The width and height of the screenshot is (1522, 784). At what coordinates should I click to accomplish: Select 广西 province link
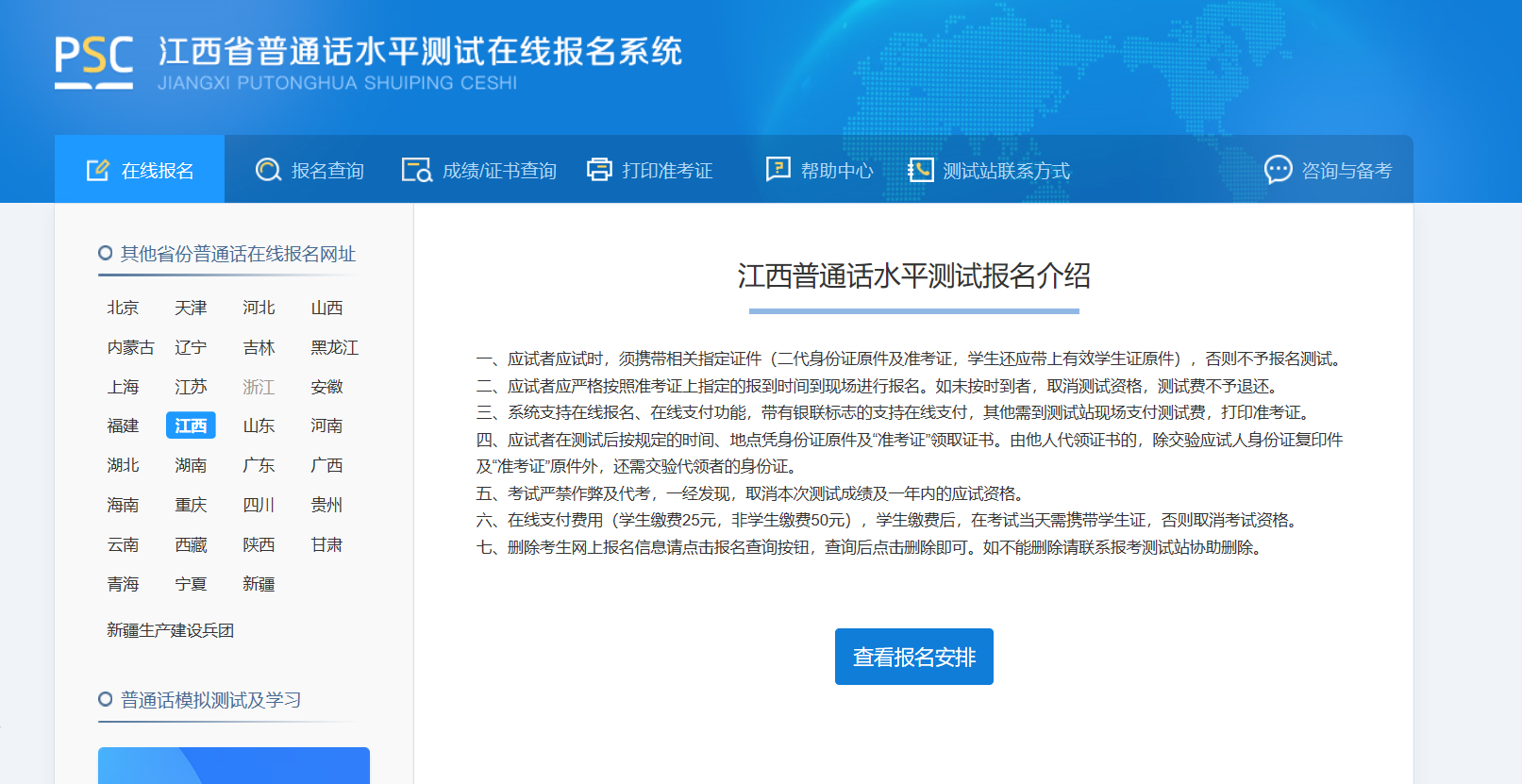(x=326, y=465)
